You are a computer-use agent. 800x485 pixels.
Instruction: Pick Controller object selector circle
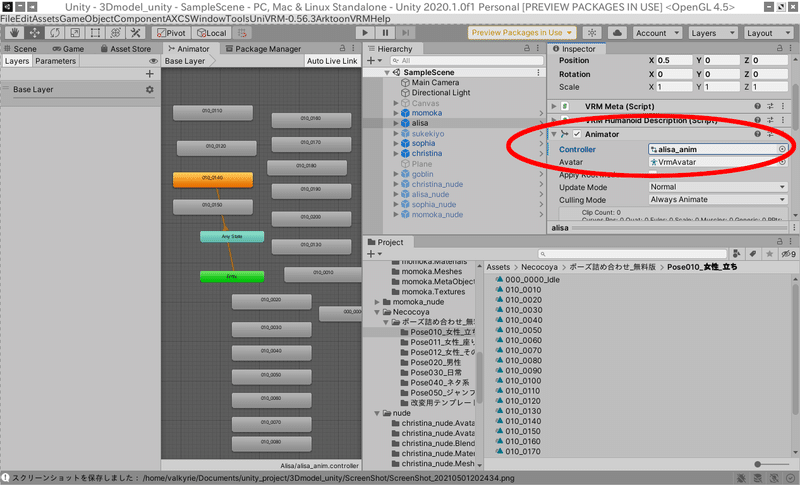(x=782, y=149)
